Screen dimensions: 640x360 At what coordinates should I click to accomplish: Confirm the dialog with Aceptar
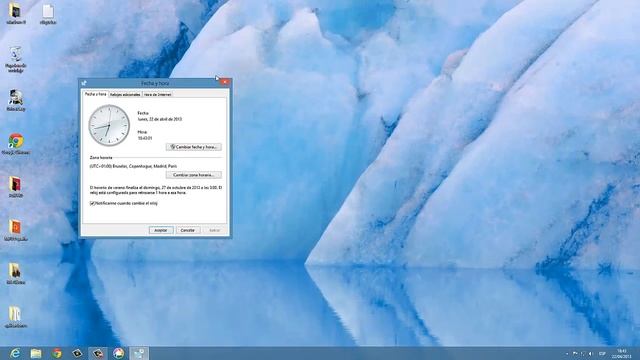coord(161,230)
